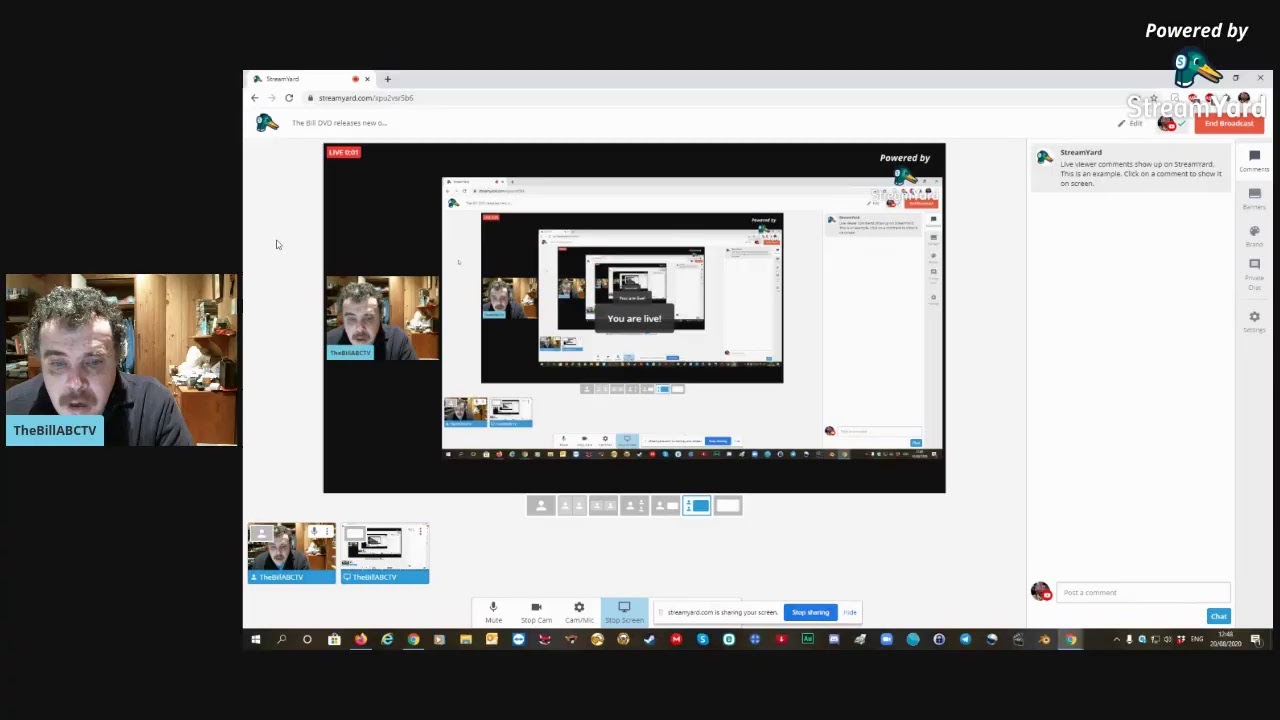The height and width of the screenshot is (720, 1280).
Task: Open Steam from the taskbar
Action: 649,640
